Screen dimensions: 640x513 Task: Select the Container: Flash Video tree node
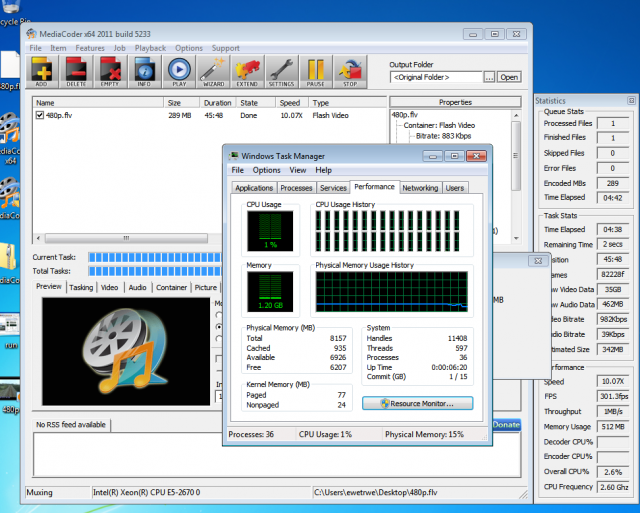(x=439, y=125)
